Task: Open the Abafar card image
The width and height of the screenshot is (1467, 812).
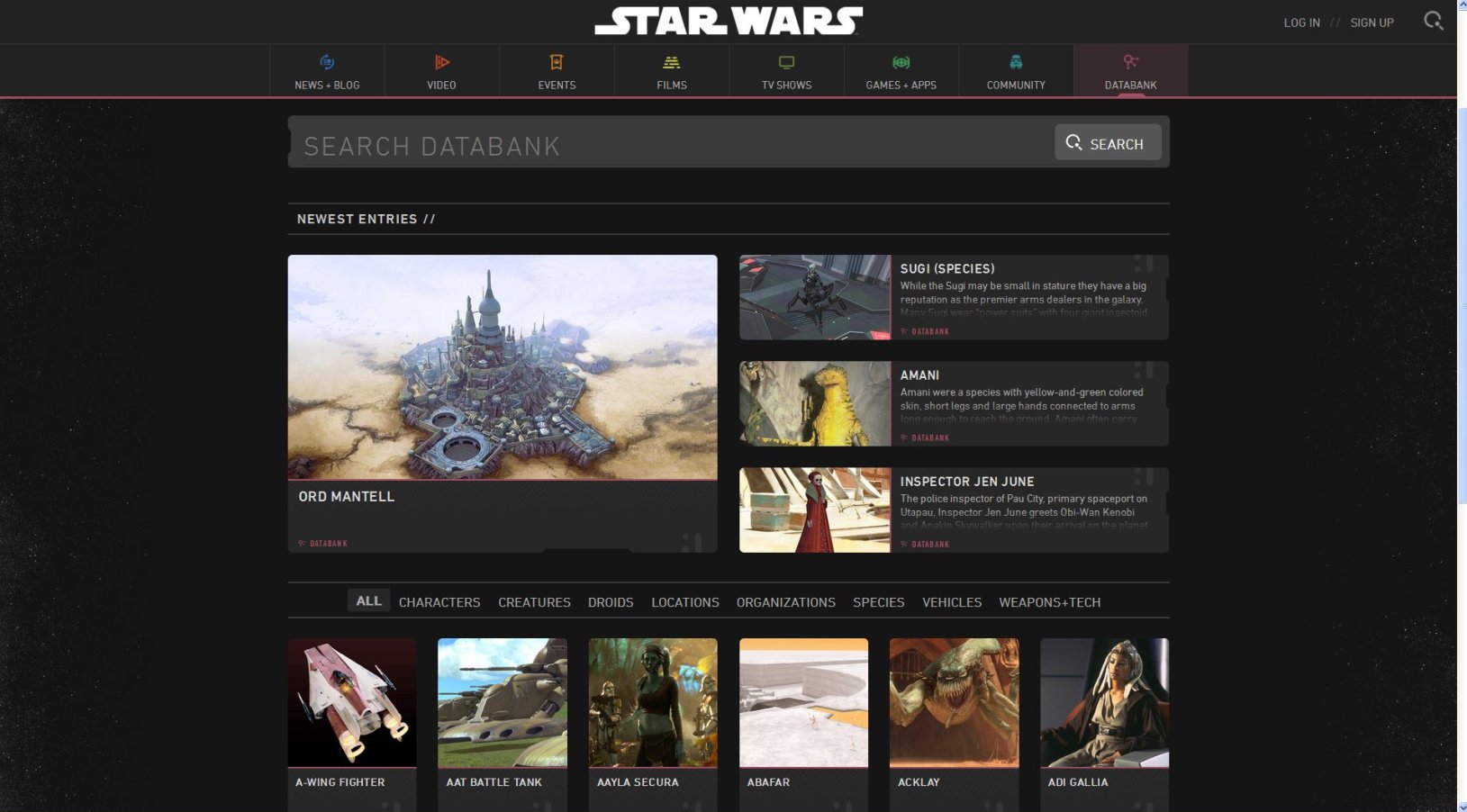Action: (803, 702)
